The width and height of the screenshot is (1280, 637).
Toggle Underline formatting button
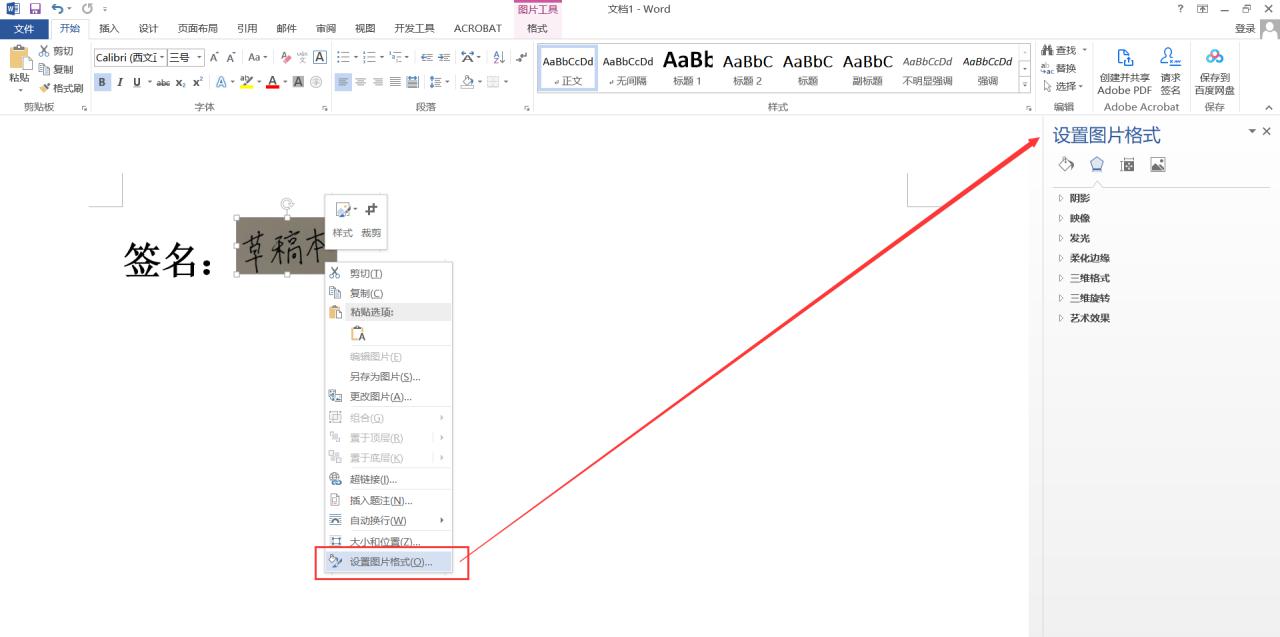point(136,82)
